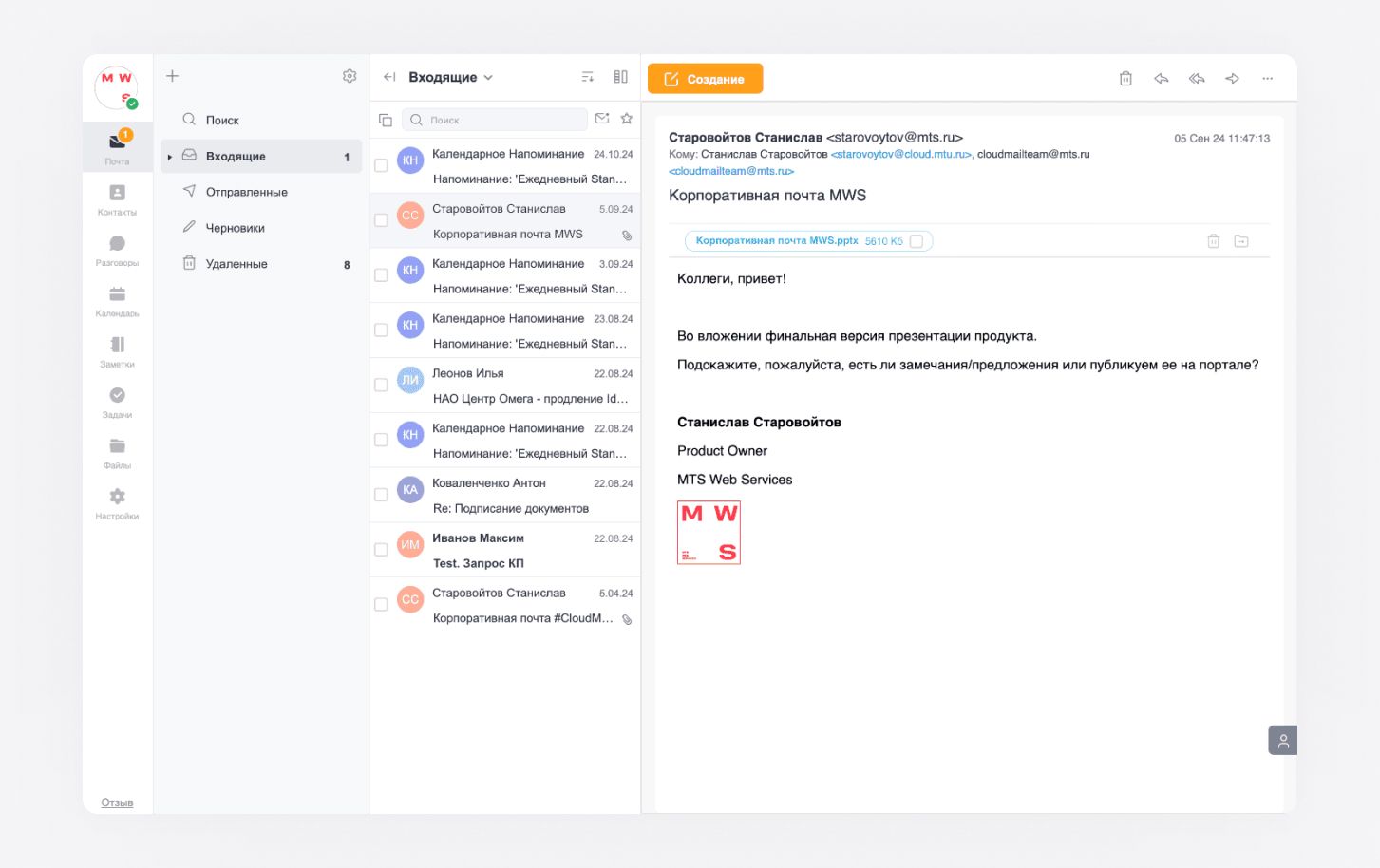
Task: Click the ЛИ avatar of Леонов Илья
Action: [x=410, y=380]
